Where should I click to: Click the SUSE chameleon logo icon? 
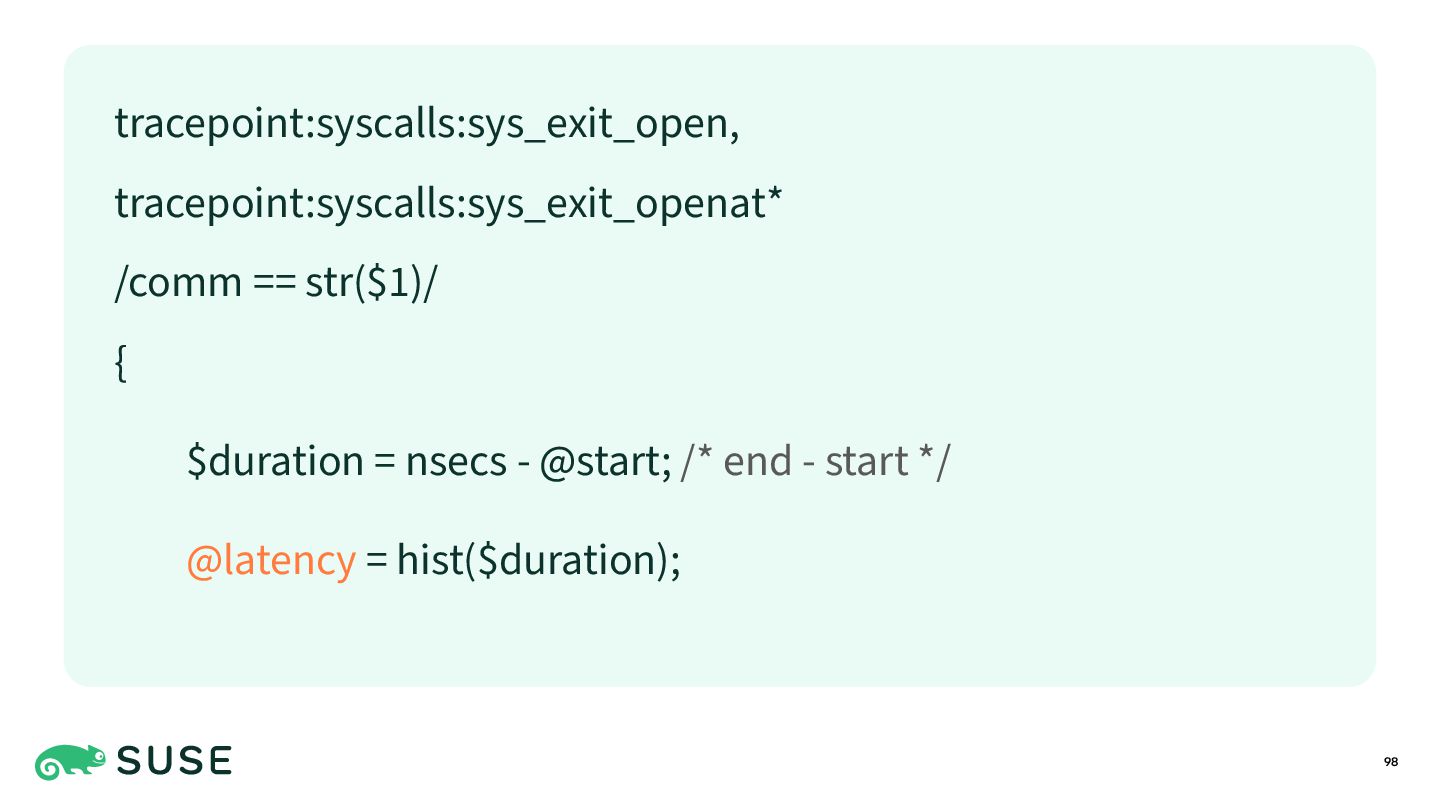click(70, 762)
